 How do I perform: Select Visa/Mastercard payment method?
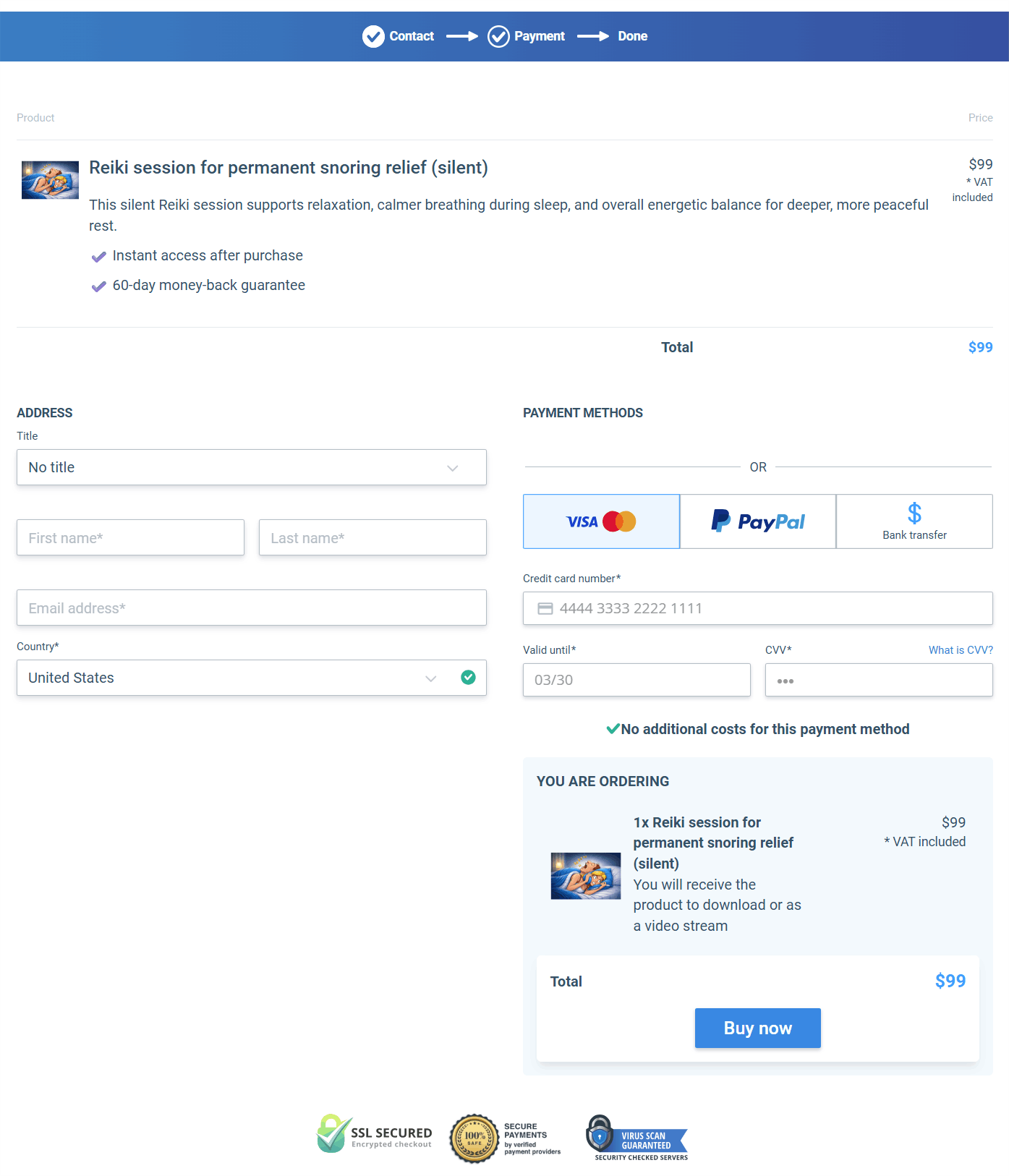(x=601, y=521)
